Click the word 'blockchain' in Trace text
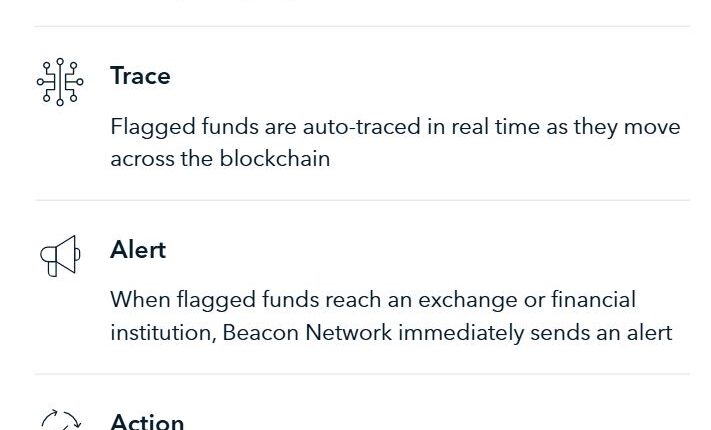Screen dimensions: 711x430 coord(273,158)
